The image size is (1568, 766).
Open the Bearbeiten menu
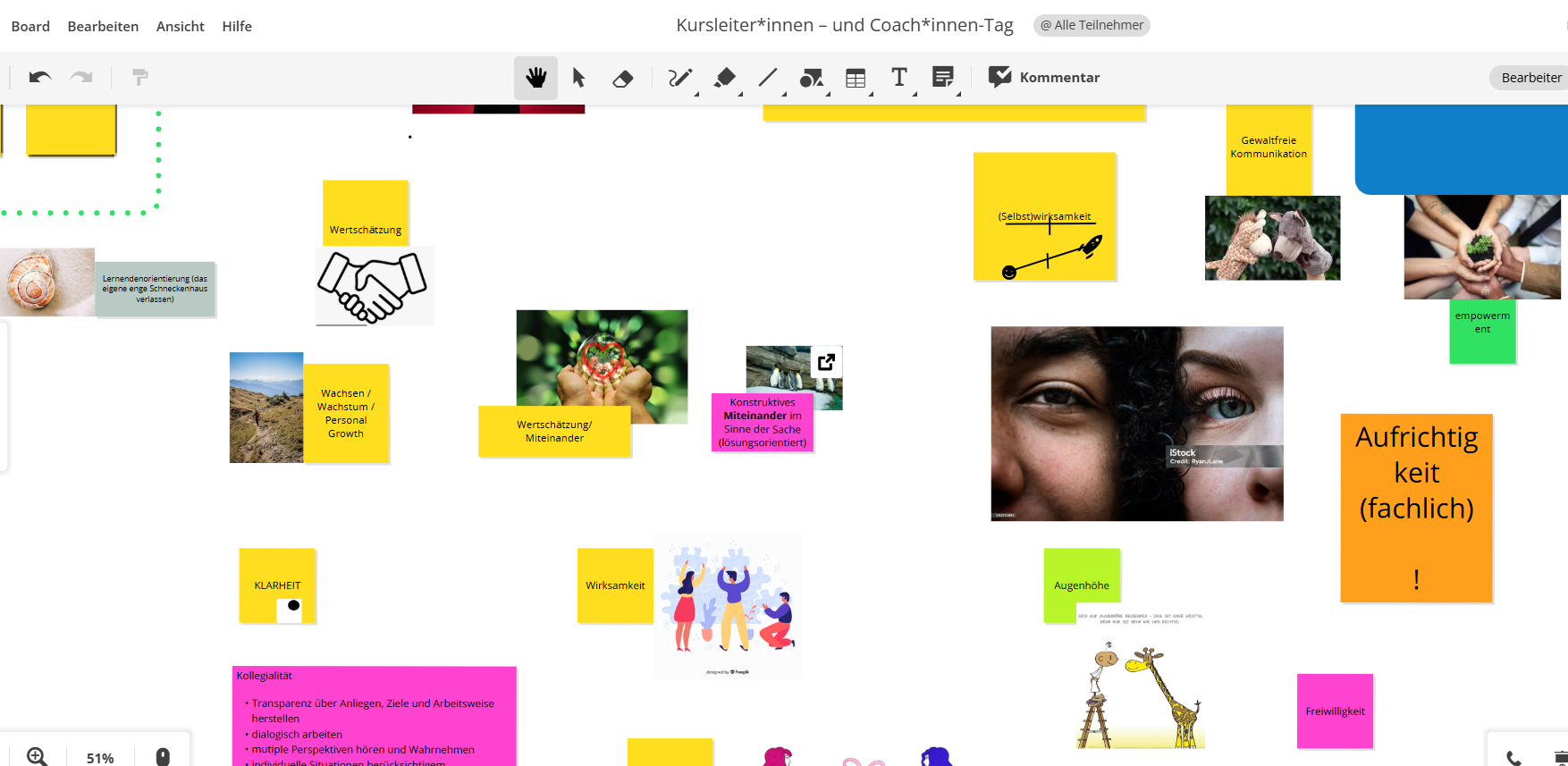[x=103, y=27]
